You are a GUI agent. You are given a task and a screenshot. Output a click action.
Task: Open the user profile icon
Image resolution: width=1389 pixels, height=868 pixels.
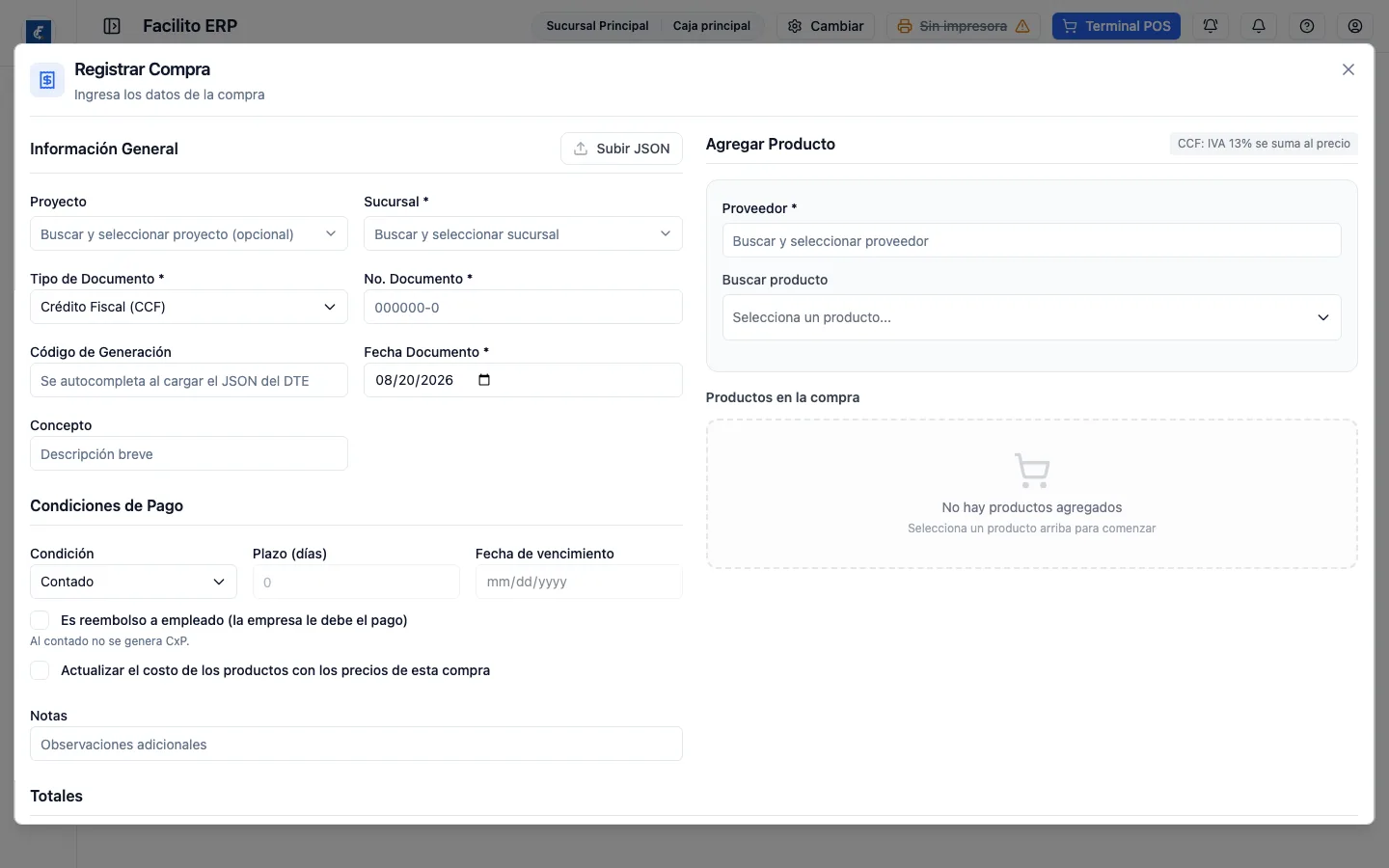[1355, 26]
